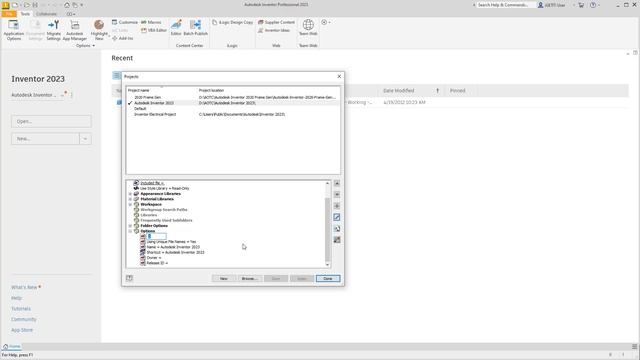Expand the Workspace node
Image resolution: width=640 pixels, height=360 pixels.
click(130, 204)
